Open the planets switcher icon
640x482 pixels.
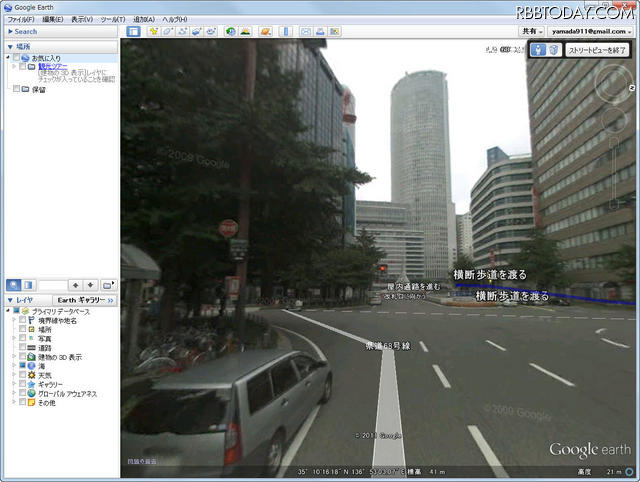coord(265,31)
